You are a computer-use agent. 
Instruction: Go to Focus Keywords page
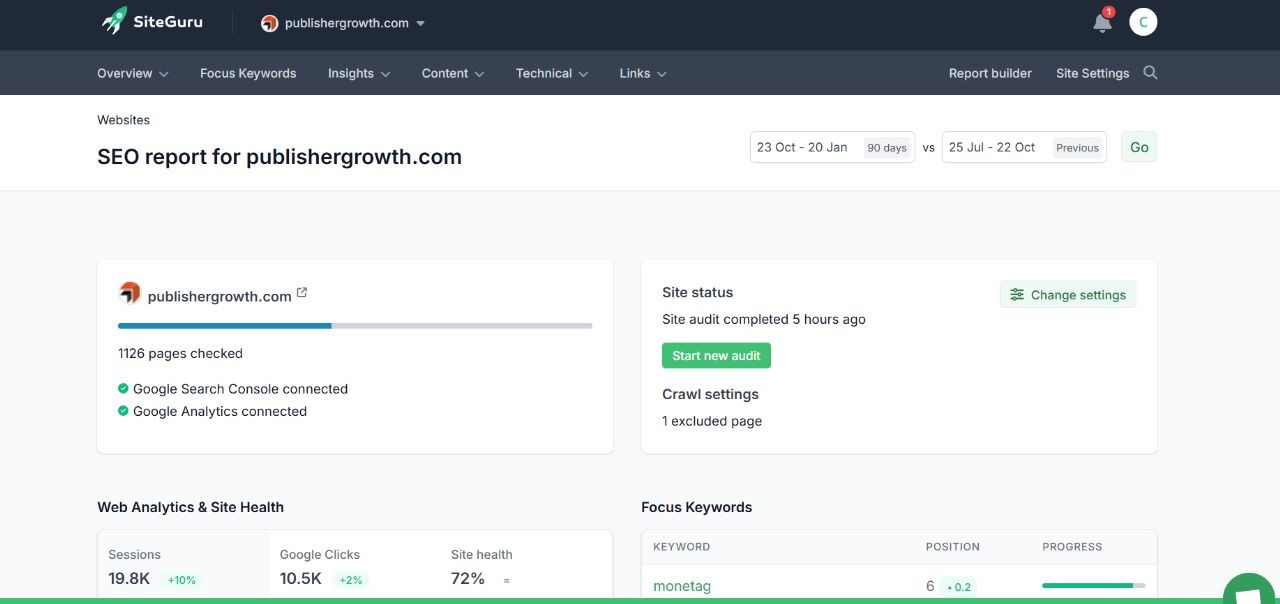[248, 73]
